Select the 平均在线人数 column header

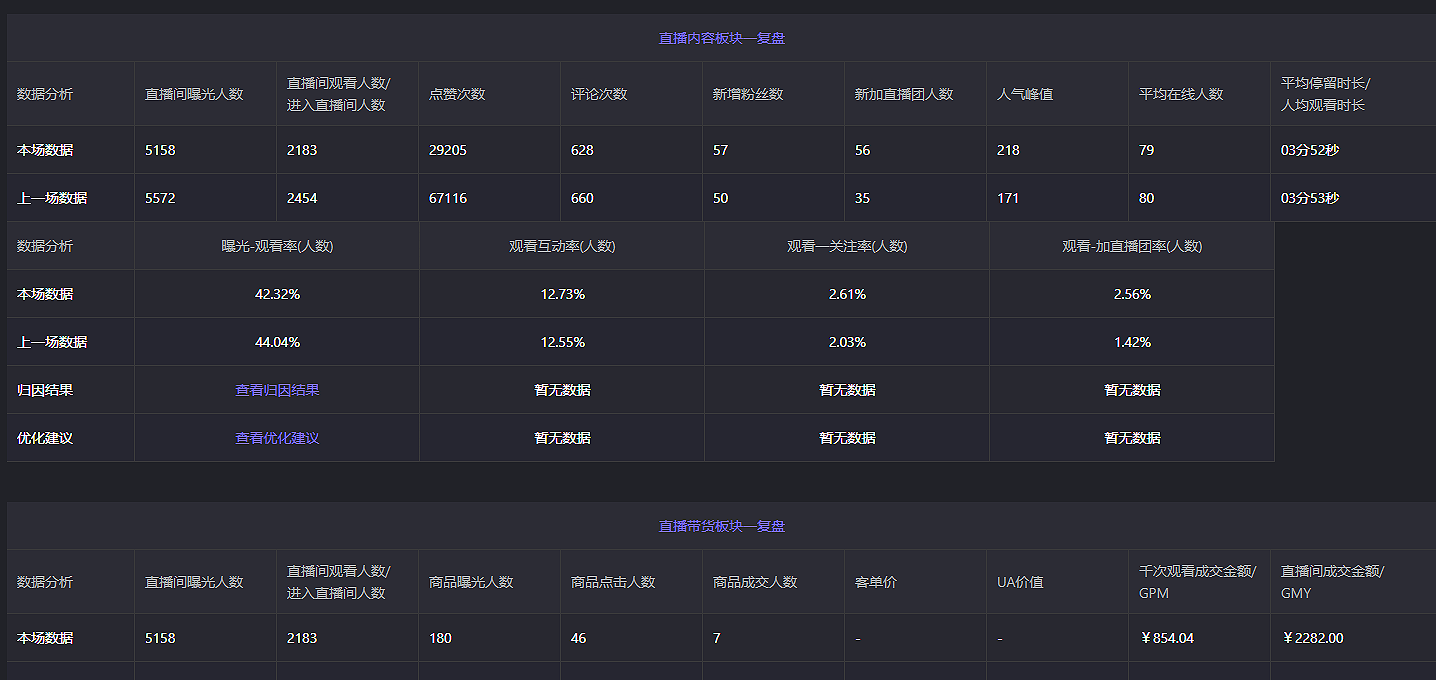1181,94
